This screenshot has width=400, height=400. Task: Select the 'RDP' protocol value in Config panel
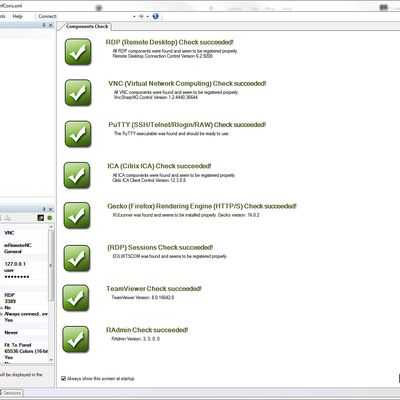pos(9,295)
